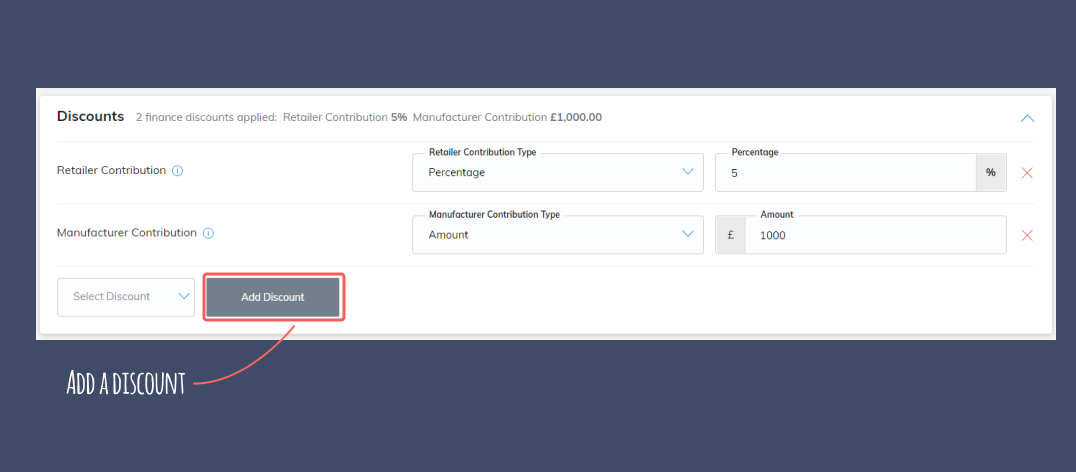Collapse the Discounts section chevron
The width and height of the screenshot is (1076, 472).
(1027, 118)
